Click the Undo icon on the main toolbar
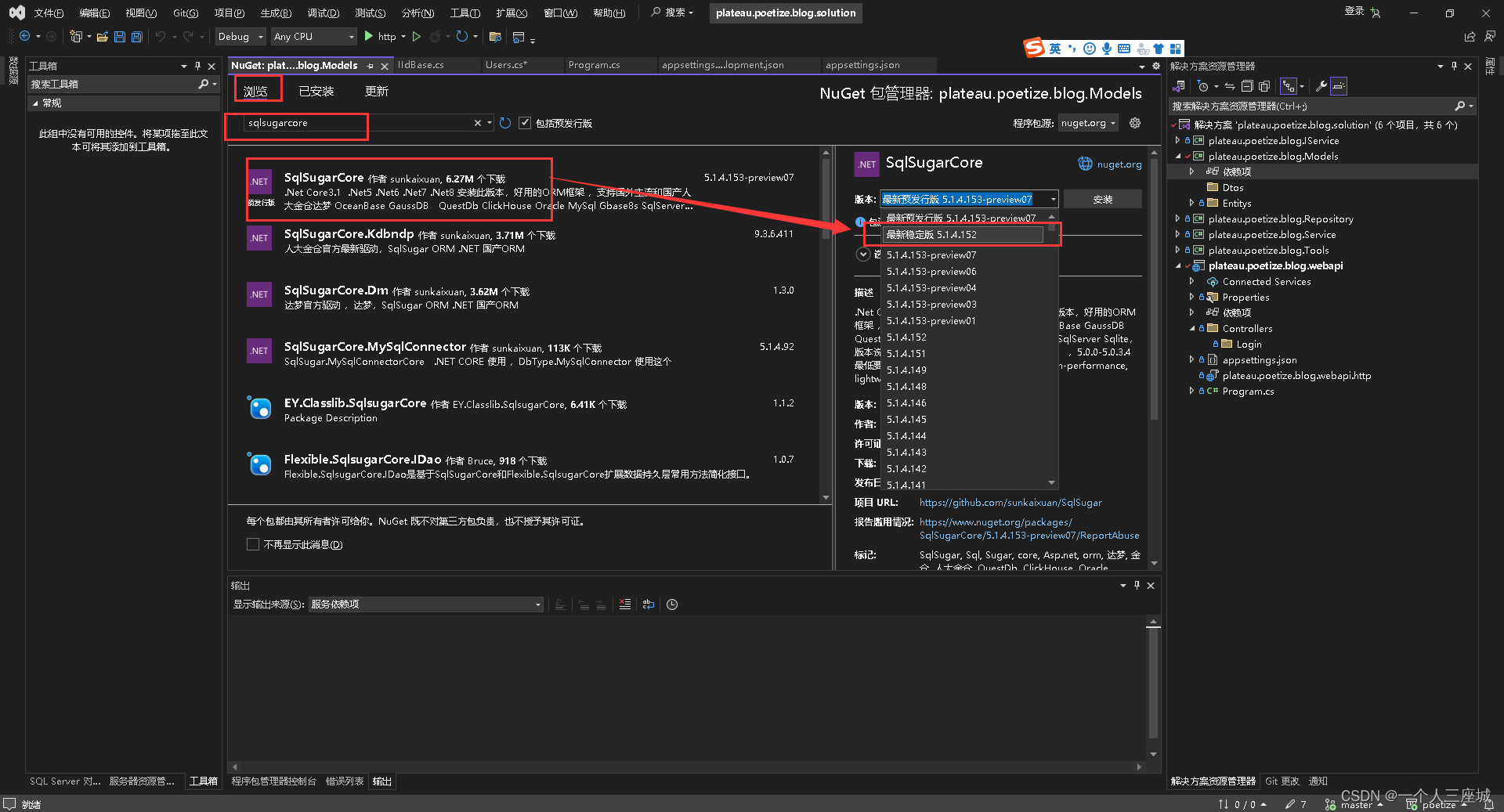 [161, 36]
